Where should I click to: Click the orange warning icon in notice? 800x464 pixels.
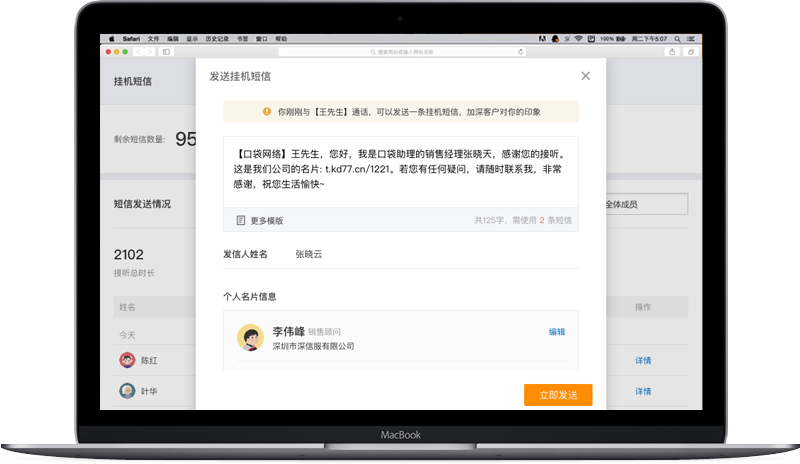(x=266, y=112)
